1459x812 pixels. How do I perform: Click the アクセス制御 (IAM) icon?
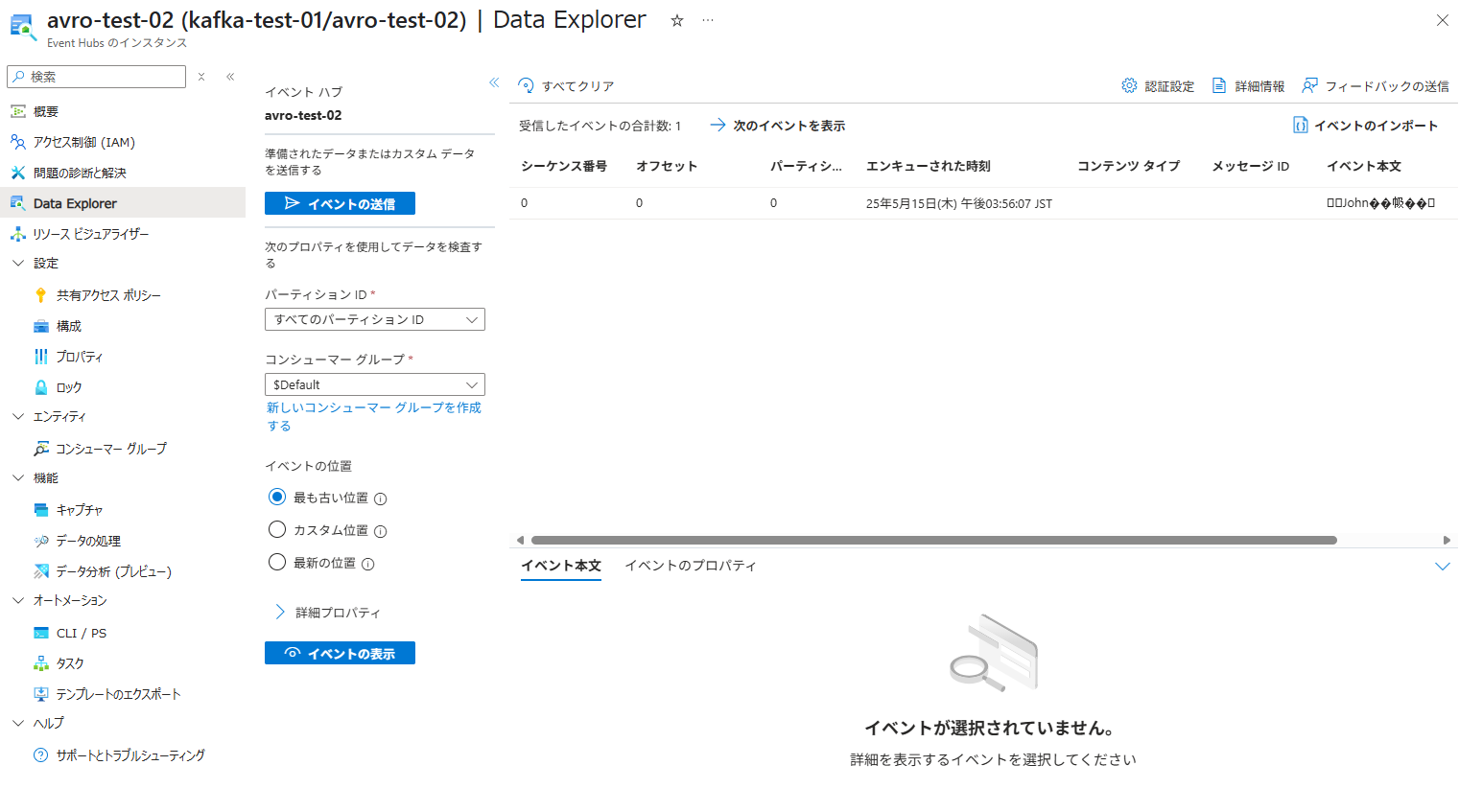click(x=17, y=142)
